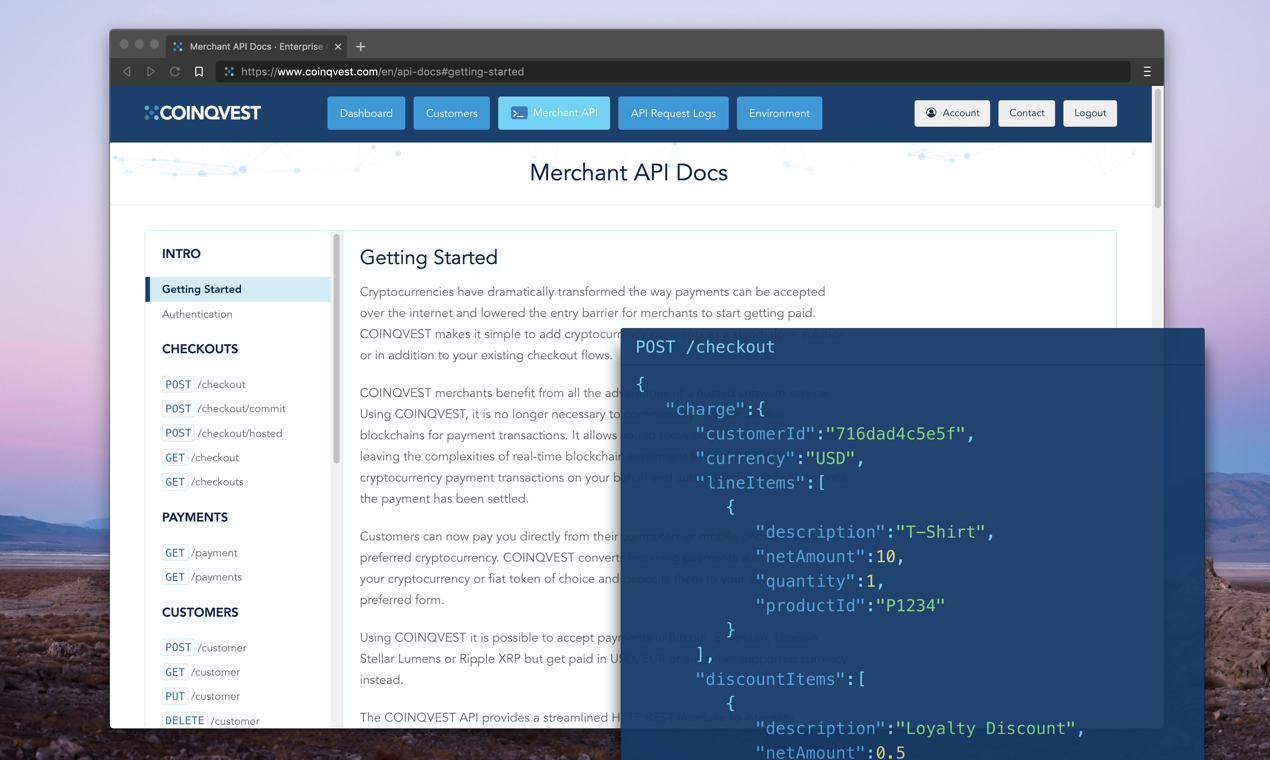Click the page vertical scrollbar
This screenshot has height=760, width=1270.
[1158, 148]
